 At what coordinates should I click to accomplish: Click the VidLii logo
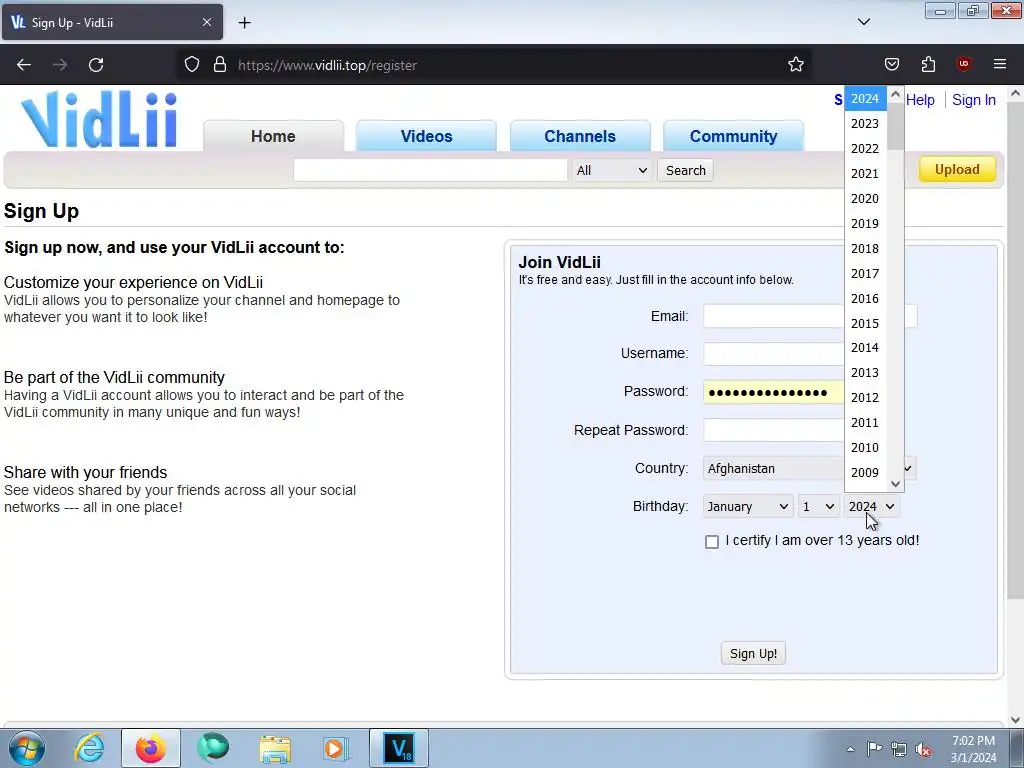pos(99,120)
